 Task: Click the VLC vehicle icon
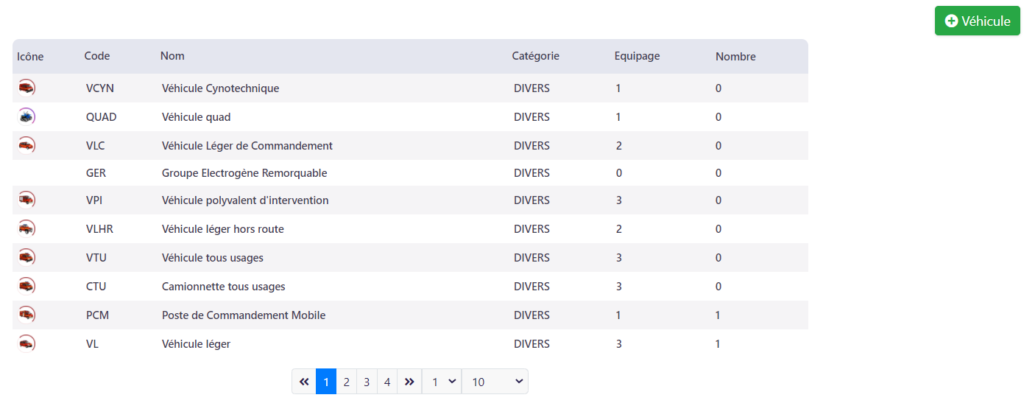26,145
